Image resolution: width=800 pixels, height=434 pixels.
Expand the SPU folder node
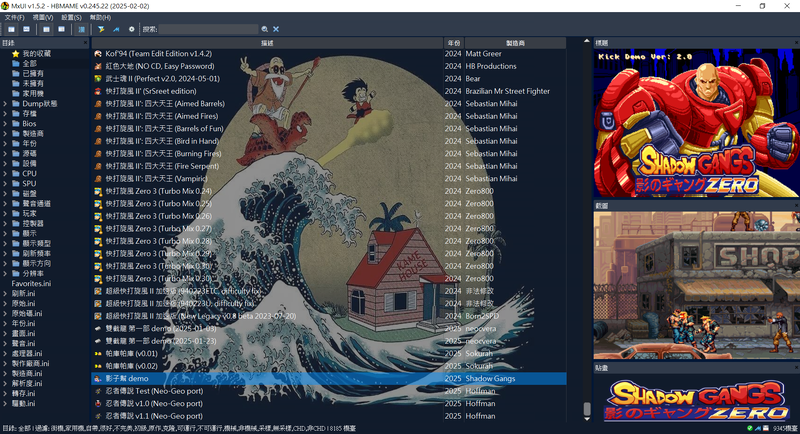(5, 183)
